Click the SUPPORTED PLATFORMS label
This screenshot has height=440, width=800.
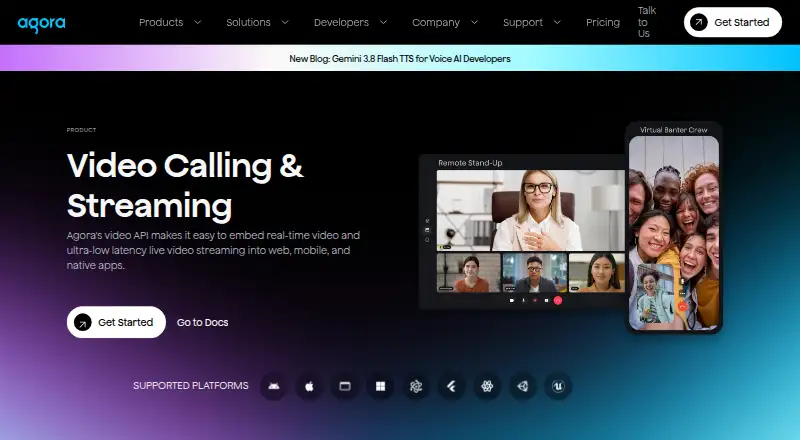pos(191,386)
